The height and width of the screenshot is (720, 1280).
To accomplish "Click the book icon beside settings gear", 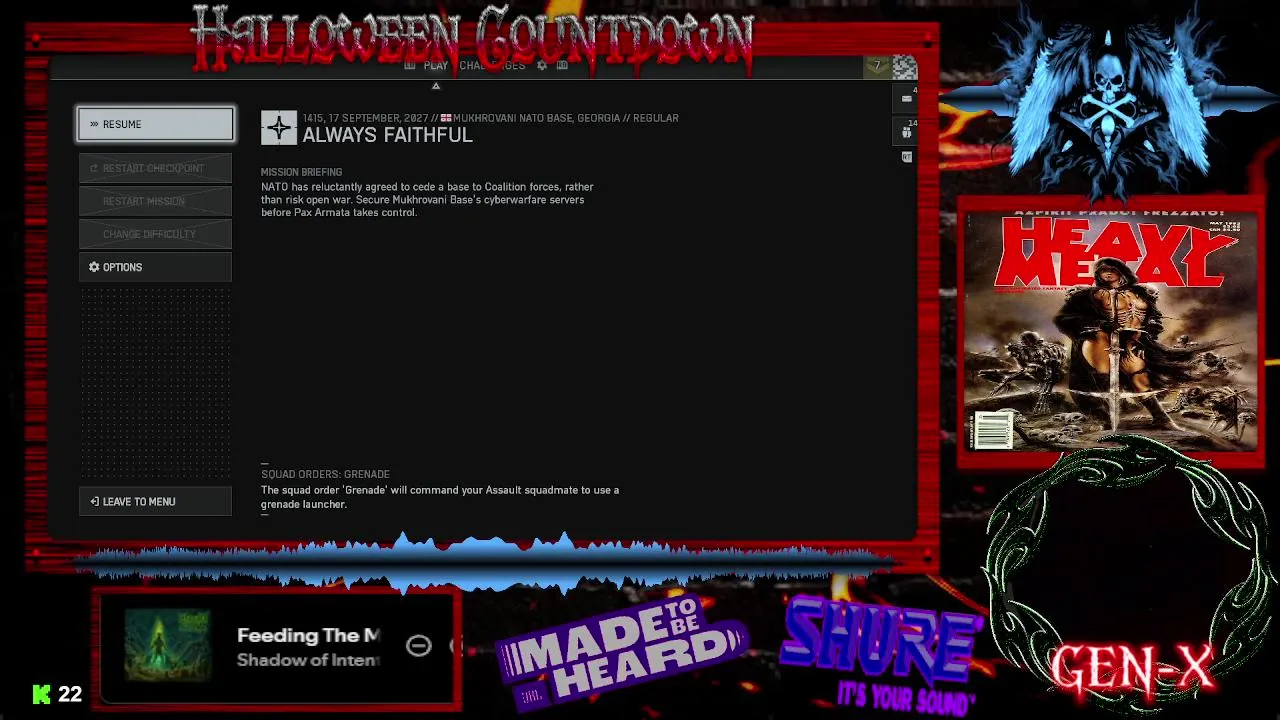I will tap(562, 66).
